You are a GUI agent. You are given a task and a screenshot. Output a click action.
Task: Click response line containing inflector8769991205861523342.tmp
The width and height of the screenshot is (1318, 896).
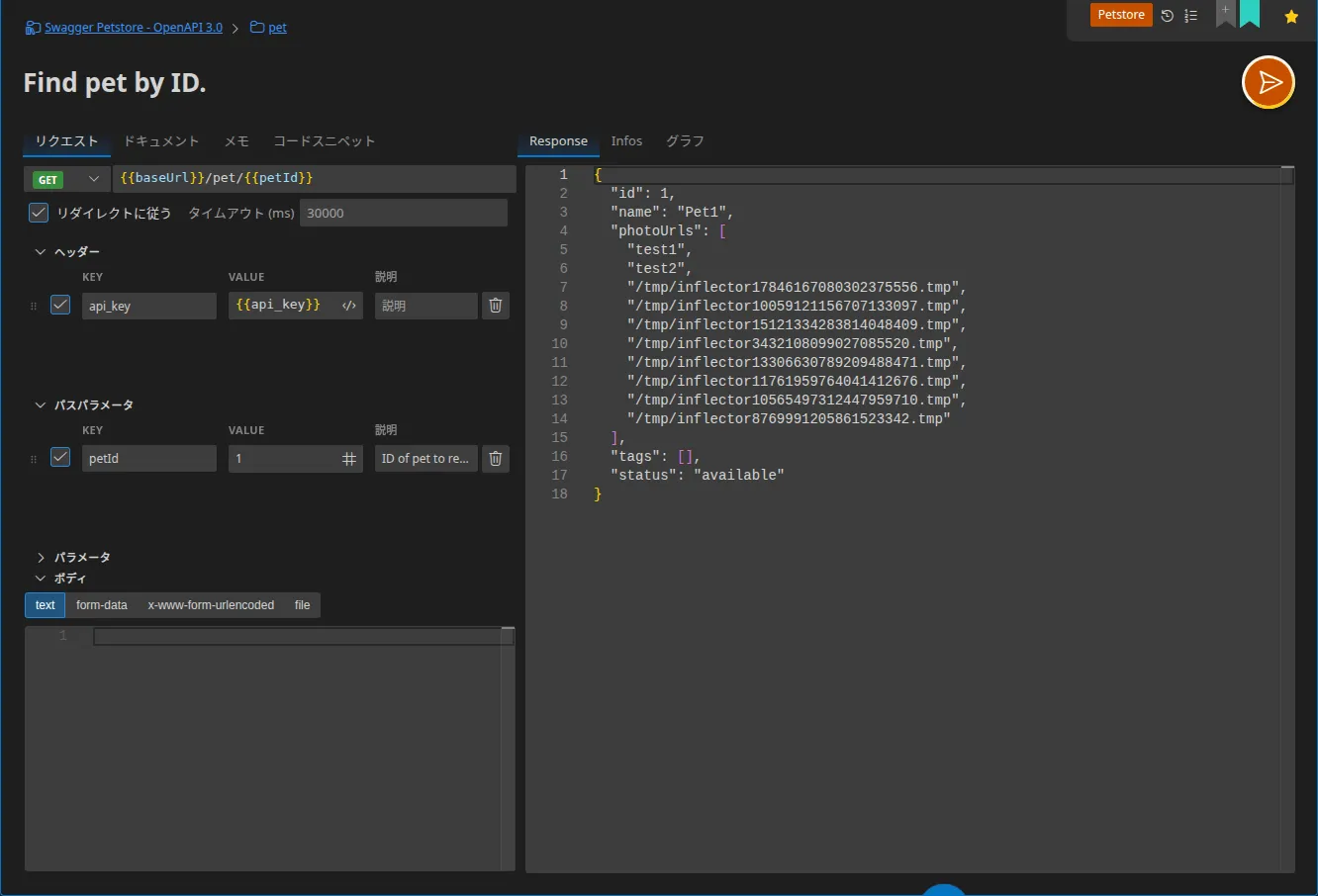(789, 419)
